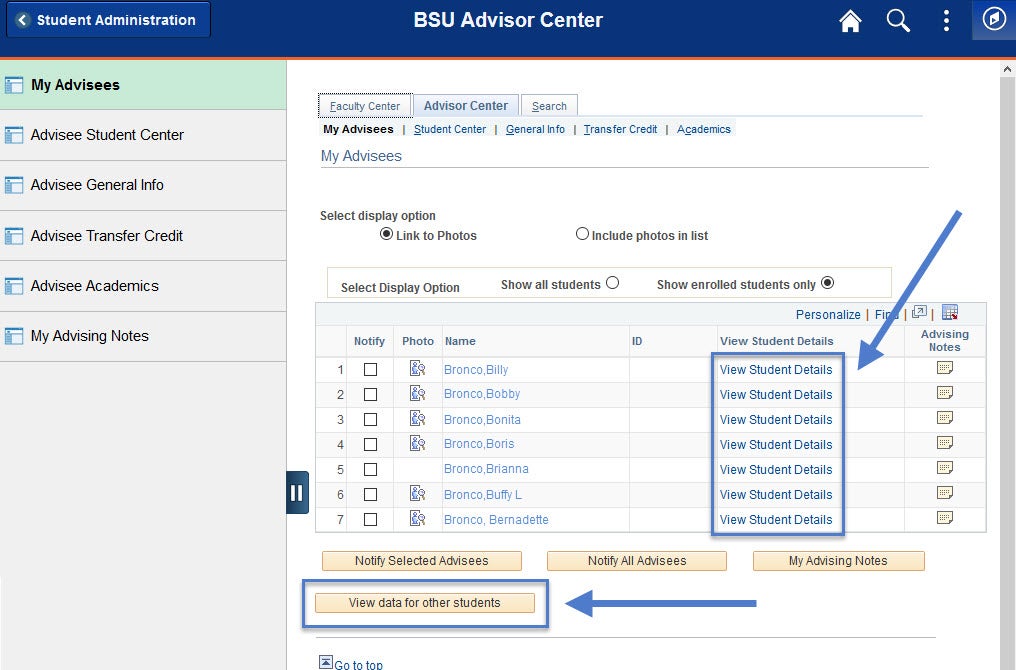Open advising notes icon for Bronco,Boris
Viewport: 1016px width, 670px height.
point(945,443)
